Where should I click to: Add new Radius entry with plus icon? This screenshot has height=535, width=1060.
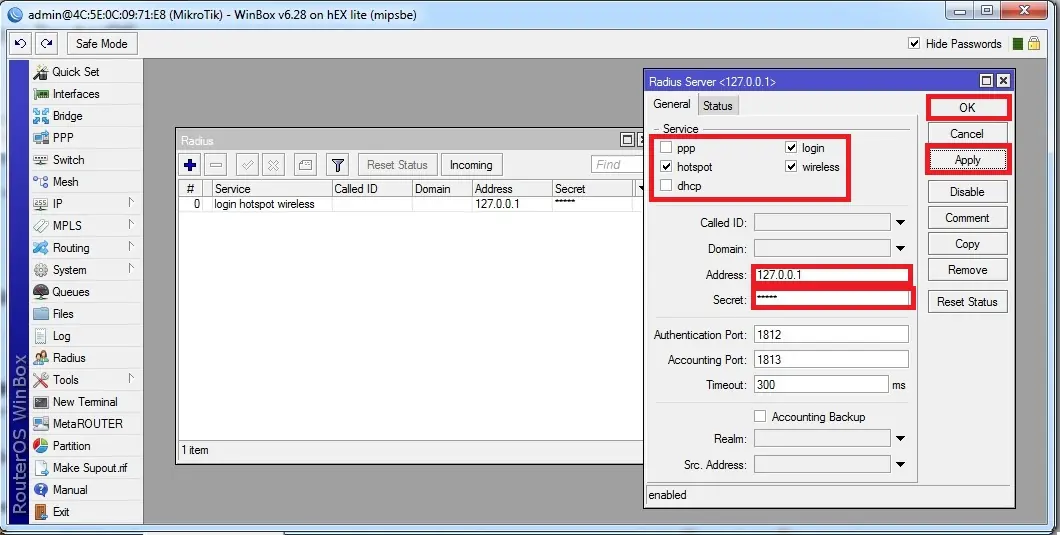click(190, 164)
